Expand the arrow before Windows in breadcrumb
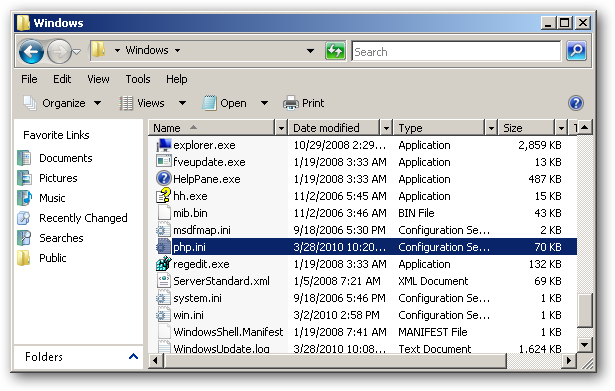 coord(117,51)
